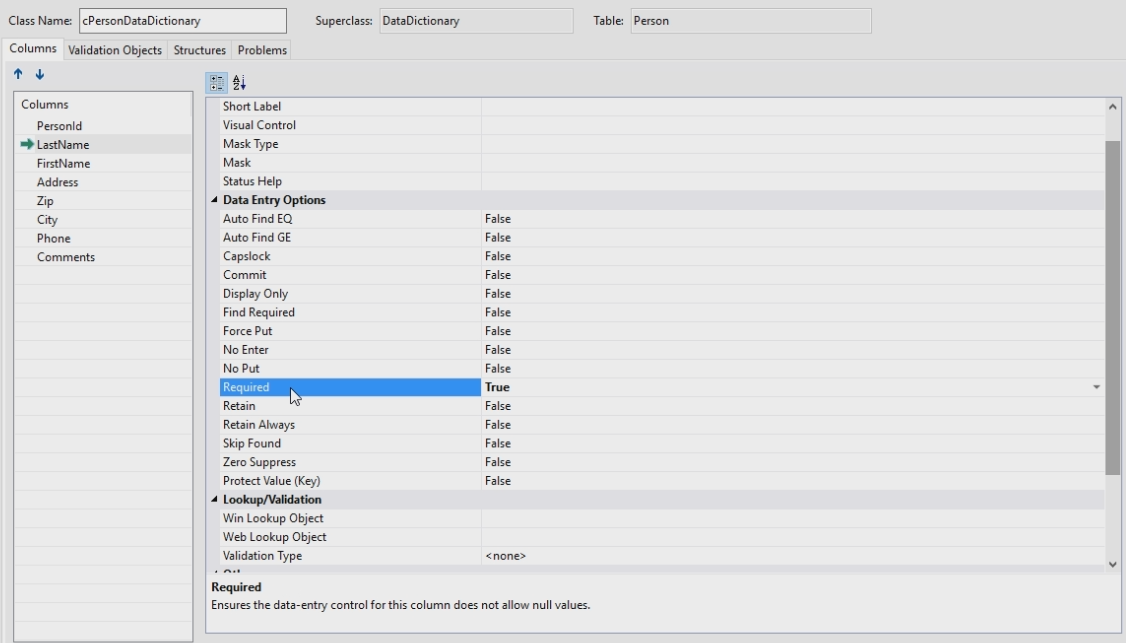The image size is (1126, 643).
Task: Open the Structures tab
Action: (199, 50)
